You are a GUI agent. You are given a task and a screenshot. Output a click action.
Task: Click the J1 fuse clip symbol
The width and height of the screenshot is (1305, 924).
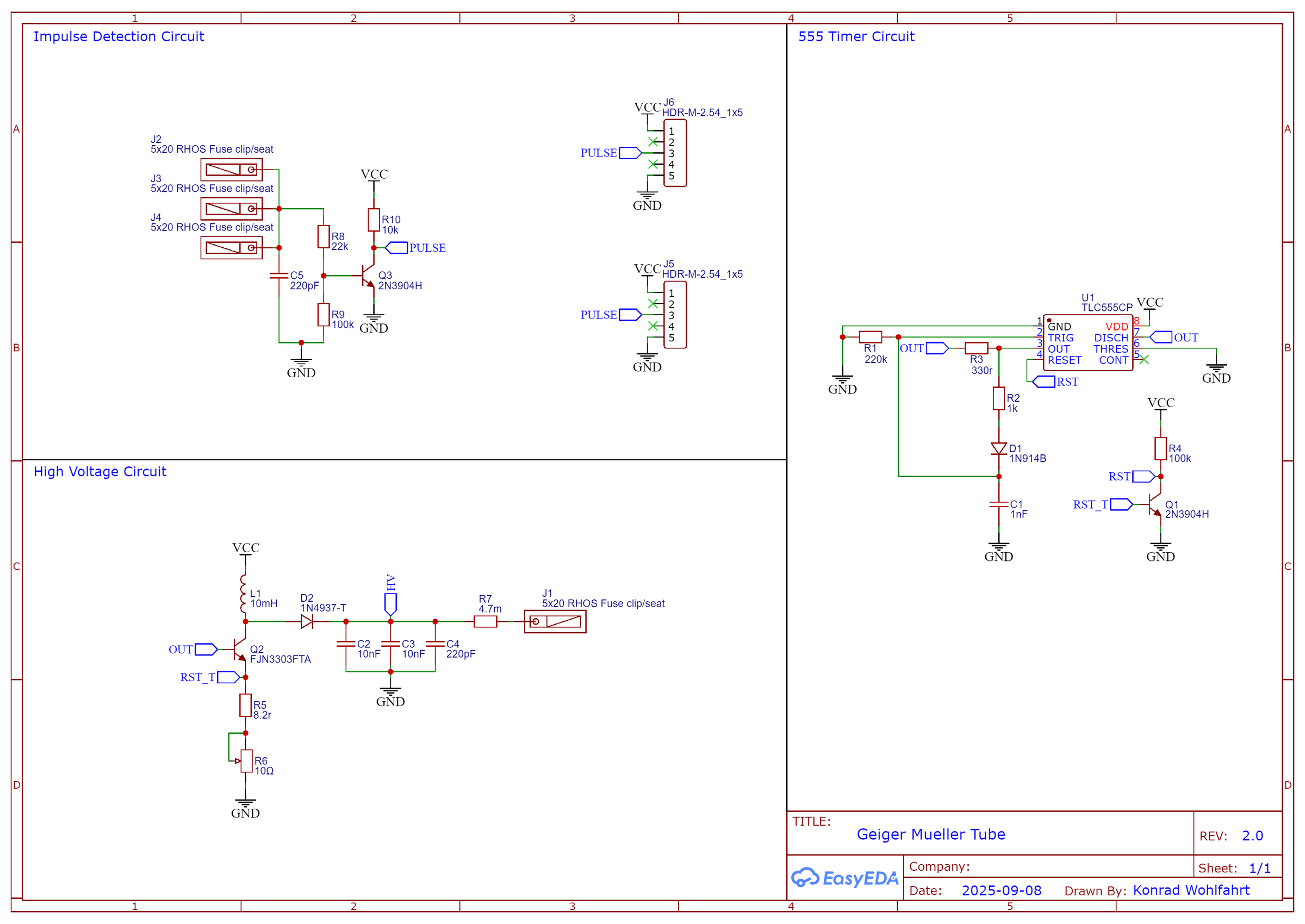point(555,622)
